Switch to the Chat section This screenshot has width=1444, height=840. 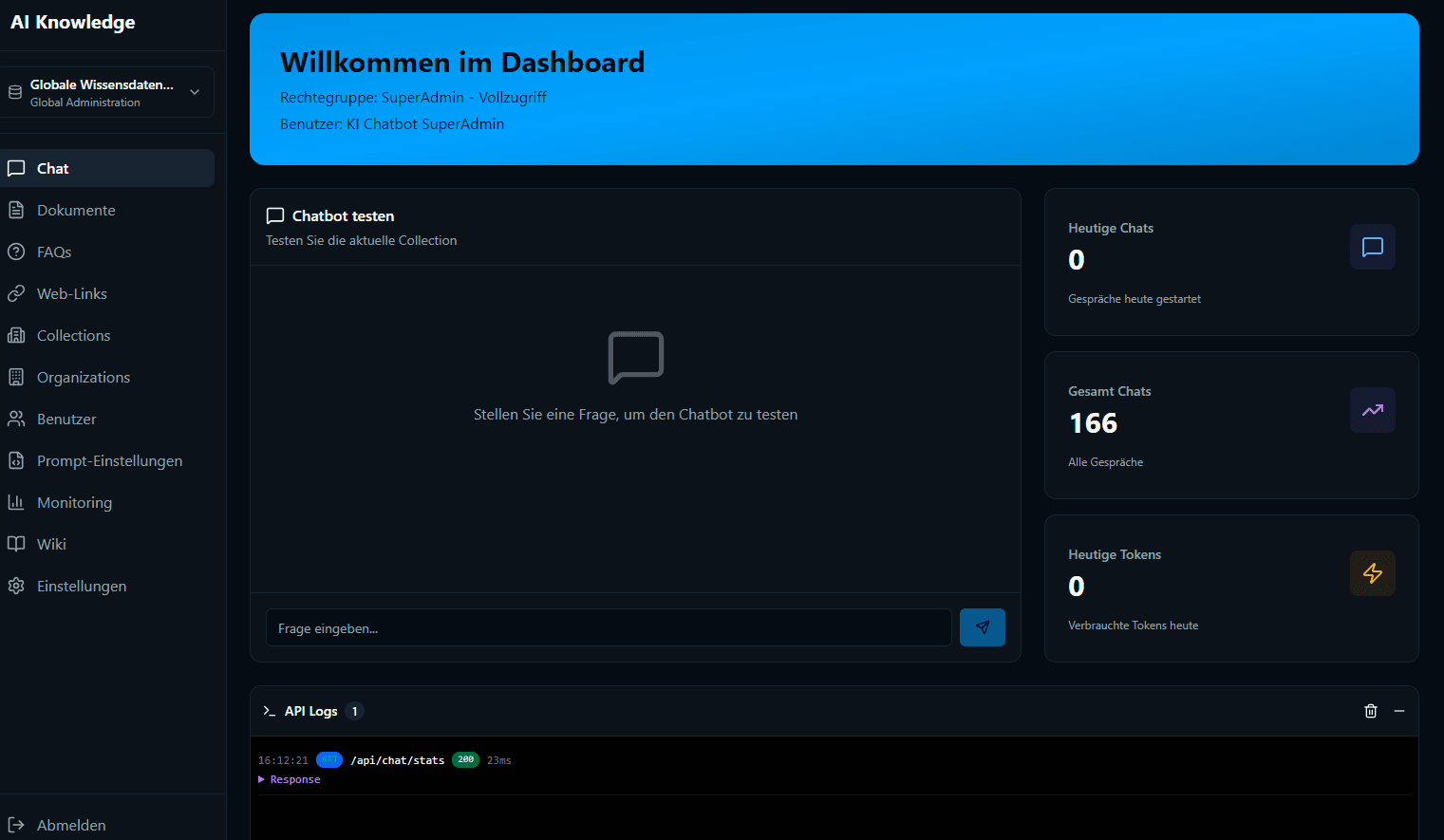tap(52, 168)
